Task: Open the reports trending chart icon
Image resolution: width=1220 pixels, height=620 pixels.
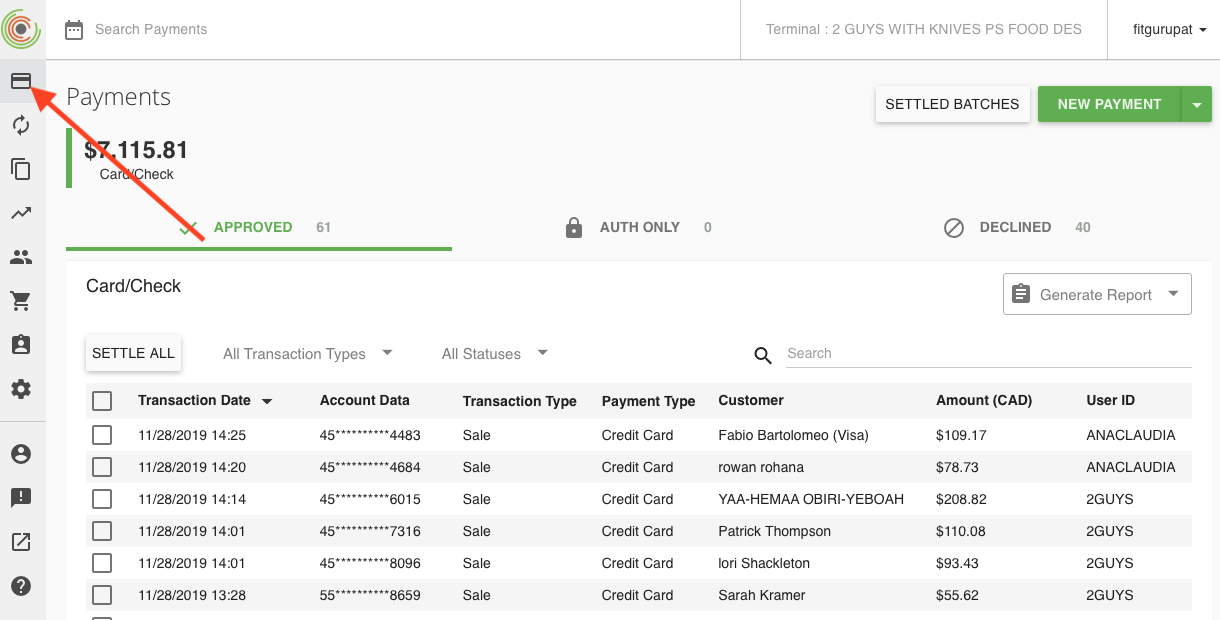Action: coord(21,213)
